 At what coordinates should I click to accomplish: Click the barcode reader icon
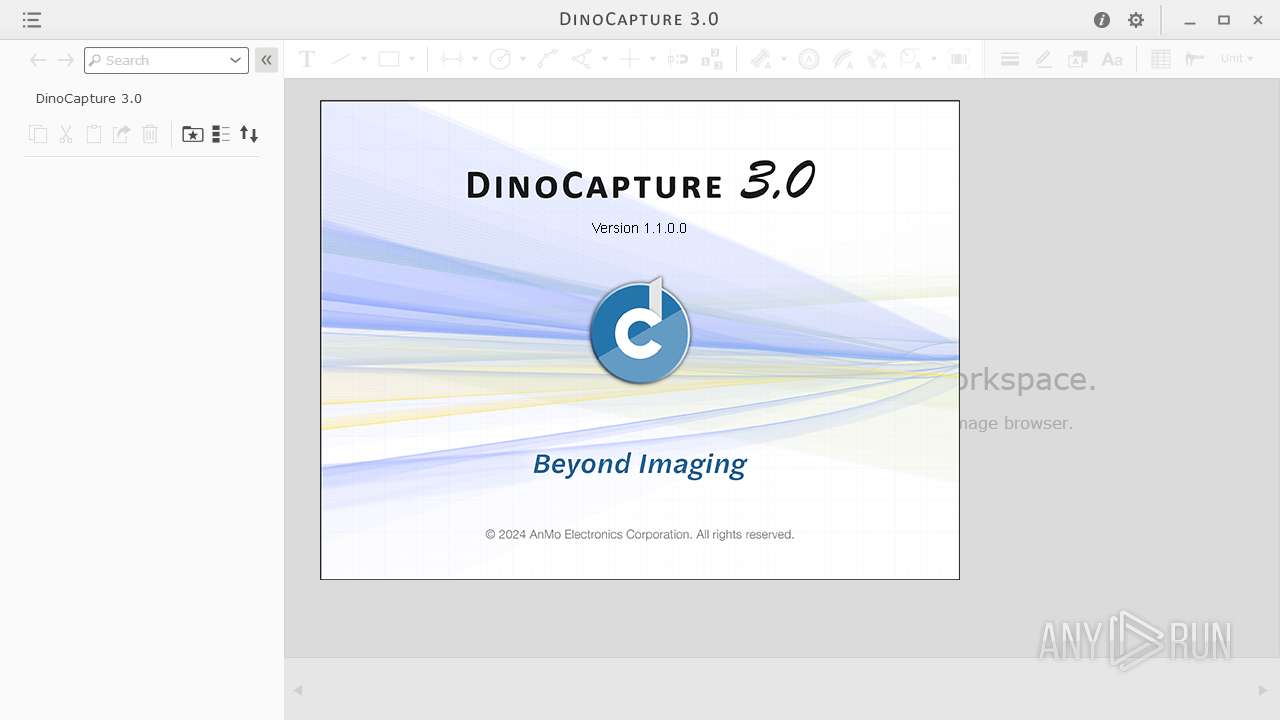pyautogui.click(x=960, y=59)
